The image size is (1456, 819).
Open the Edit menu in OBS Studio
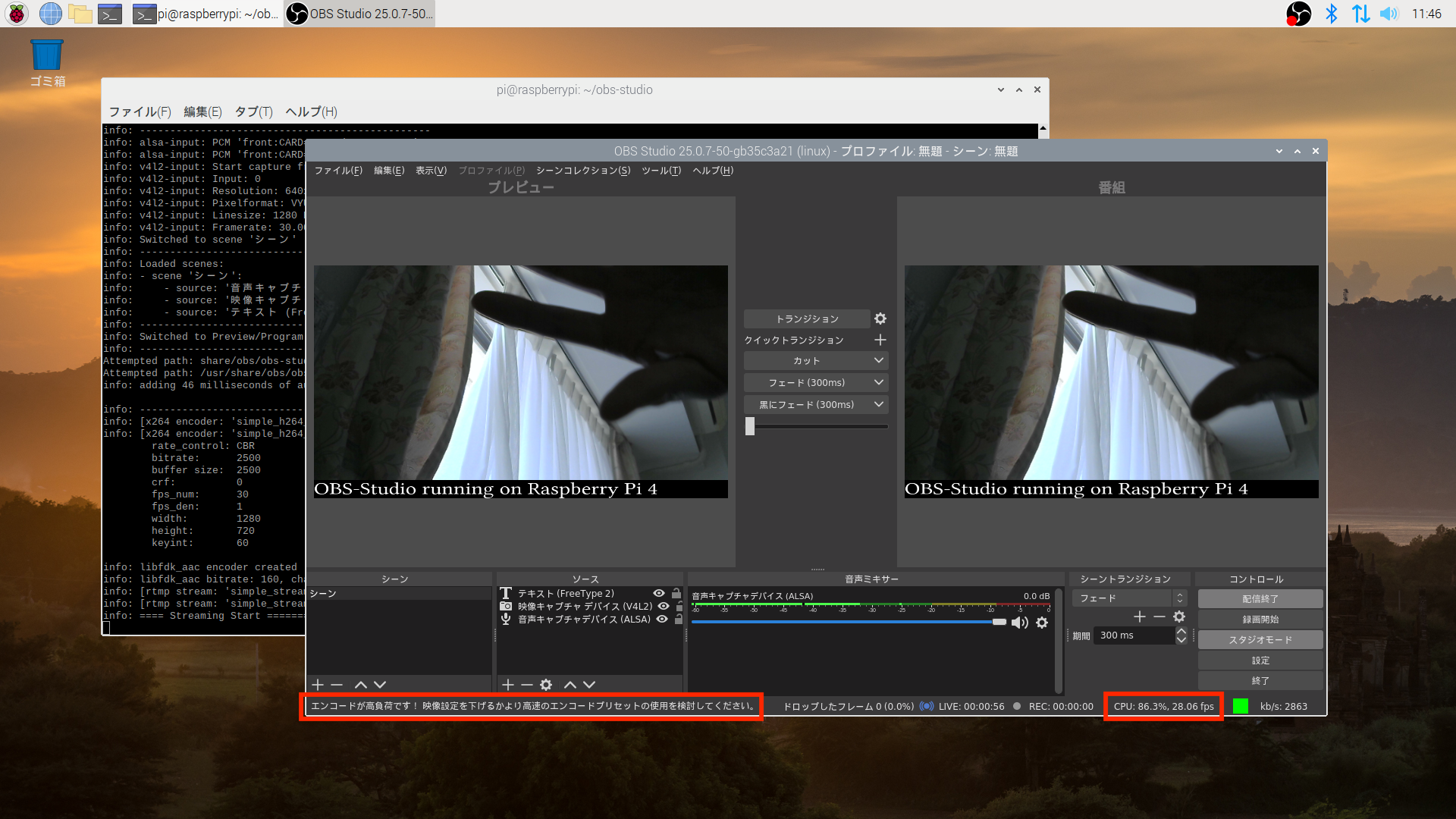(389, 171)
